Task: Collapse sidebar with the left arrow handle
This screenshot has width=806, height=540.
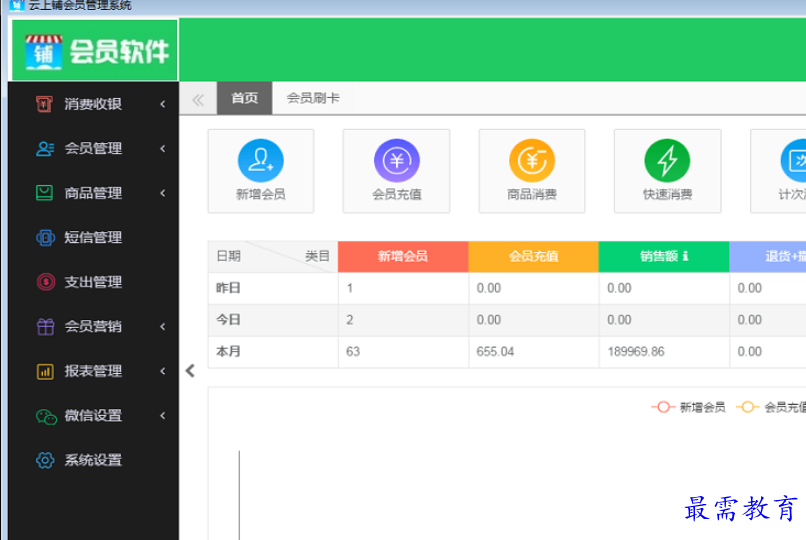Action: coord(190,370)
